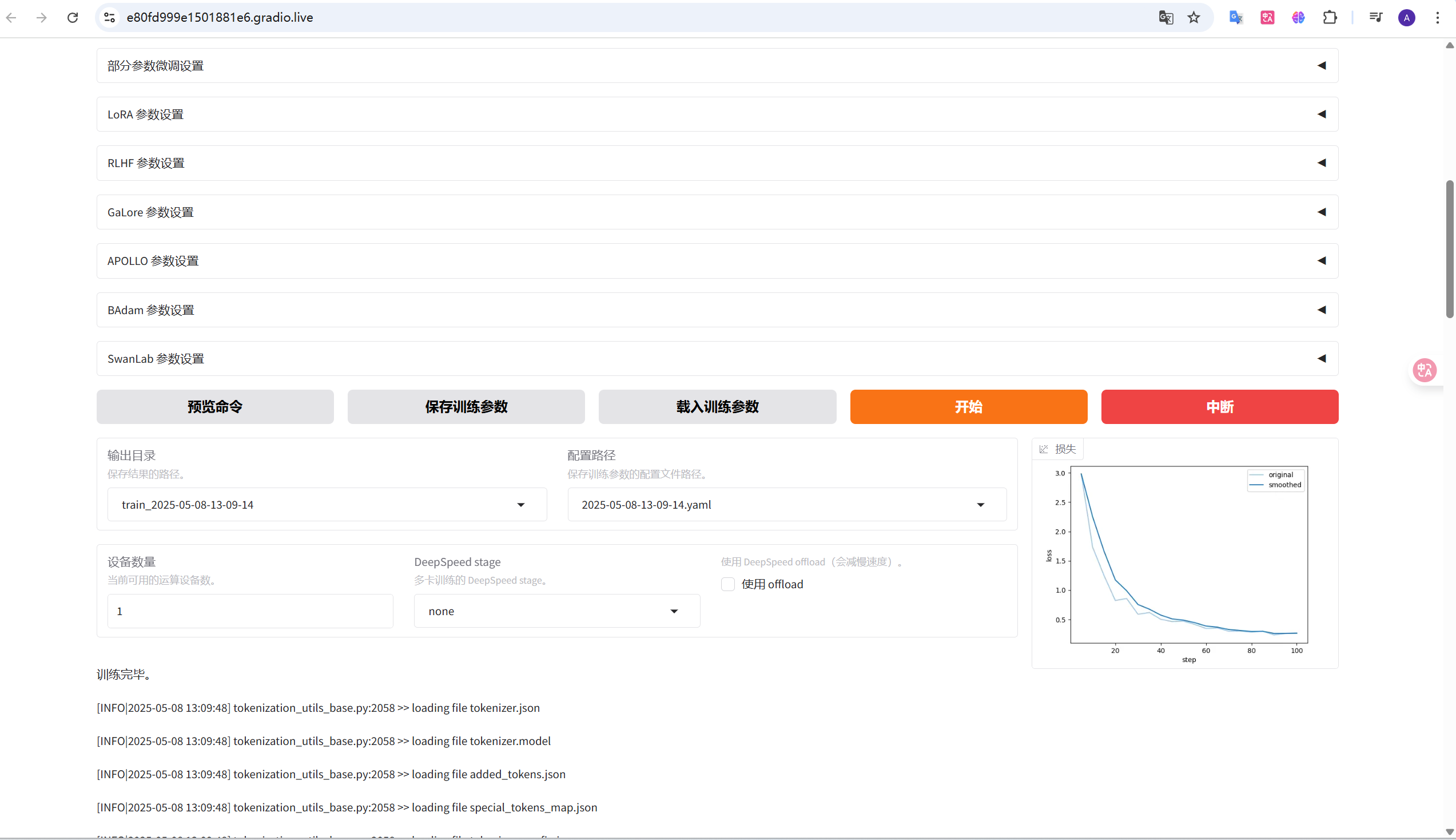
Task: Click the media control playlist icon
Action: [1376, 17]
